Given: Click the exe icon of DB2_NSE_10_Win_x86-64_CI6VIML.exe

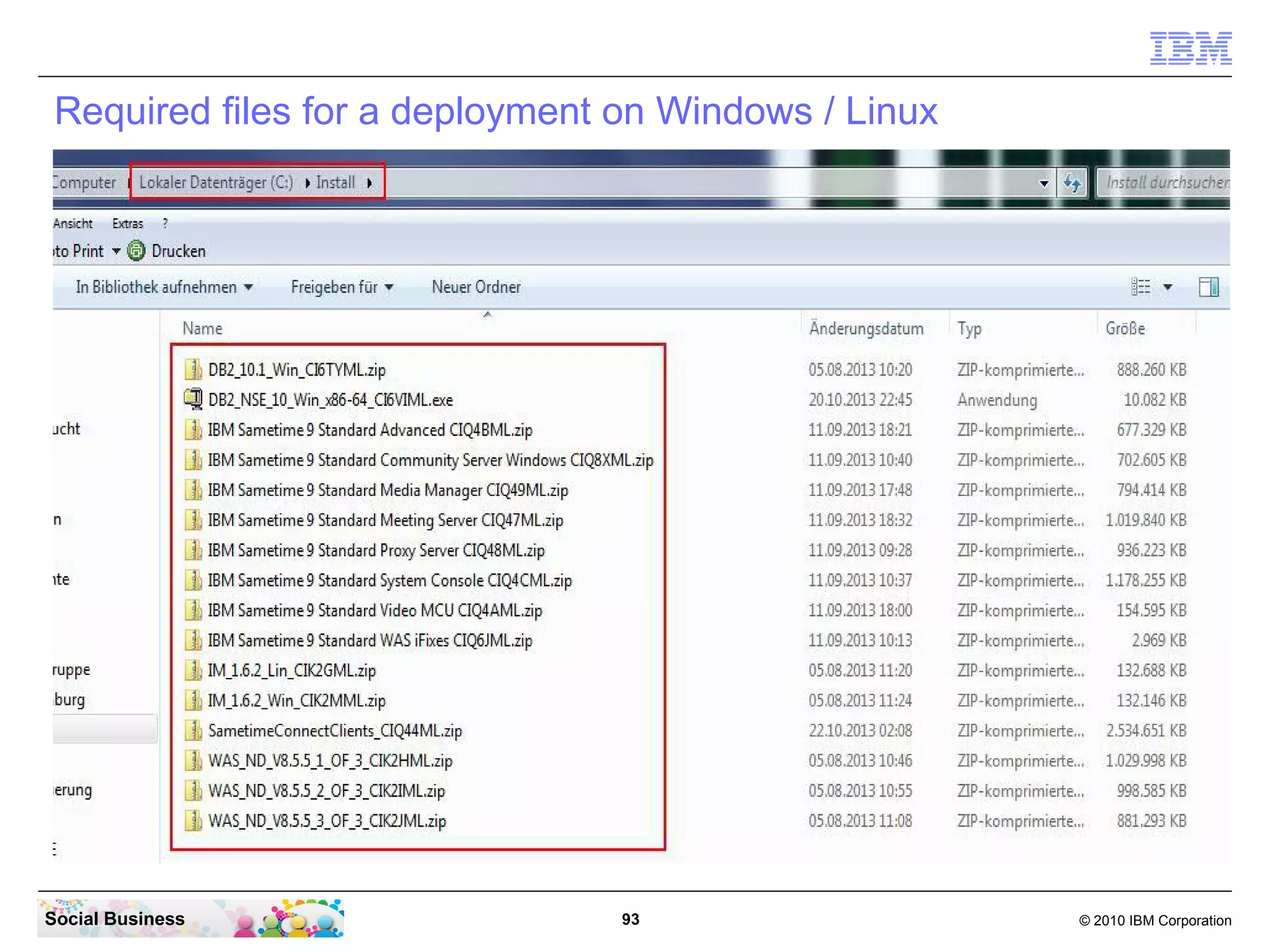Looking at the screenshot, I should tap(193, 399).
